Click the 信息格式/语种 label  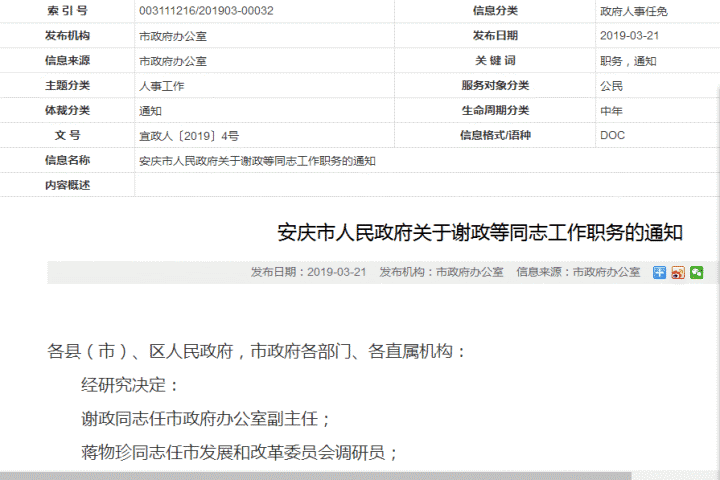point(495,135)
